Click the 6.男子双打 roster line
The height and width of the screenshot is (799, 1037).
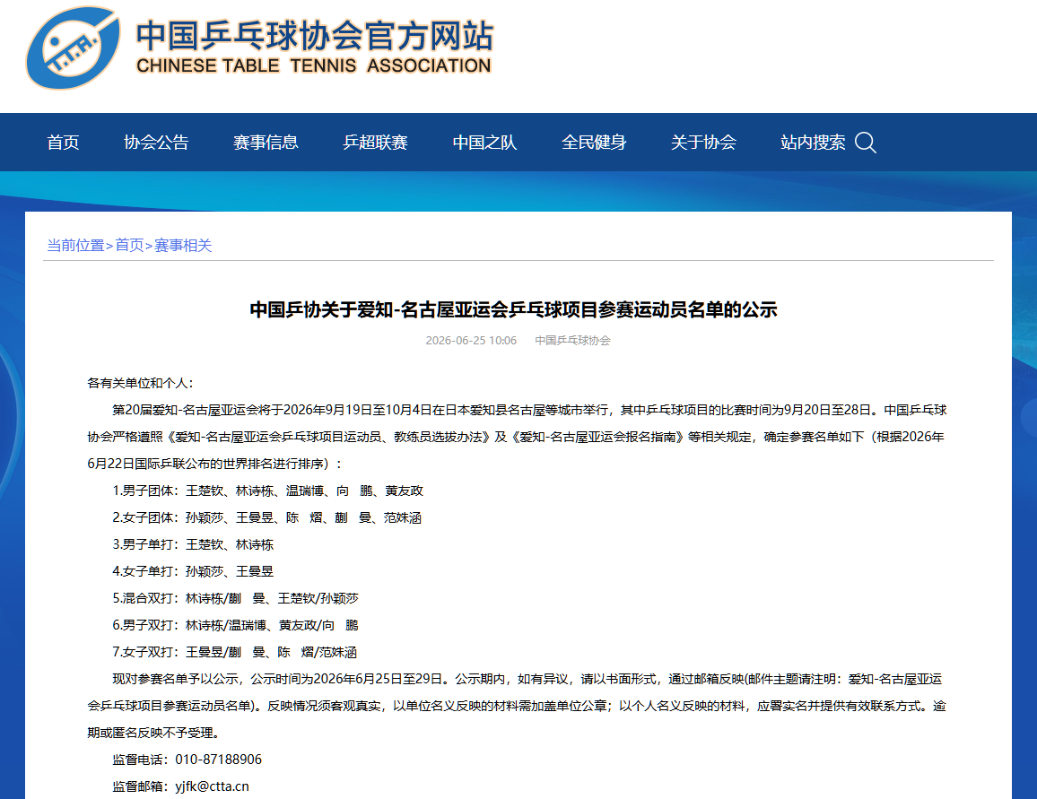[x=235, y=625]
